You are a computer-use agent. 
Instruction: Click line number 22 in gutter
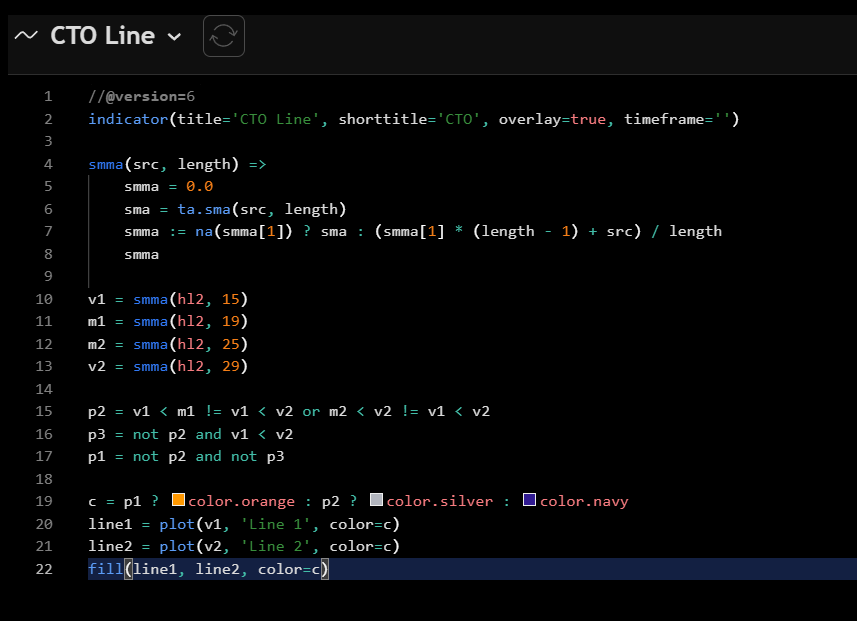44,569
